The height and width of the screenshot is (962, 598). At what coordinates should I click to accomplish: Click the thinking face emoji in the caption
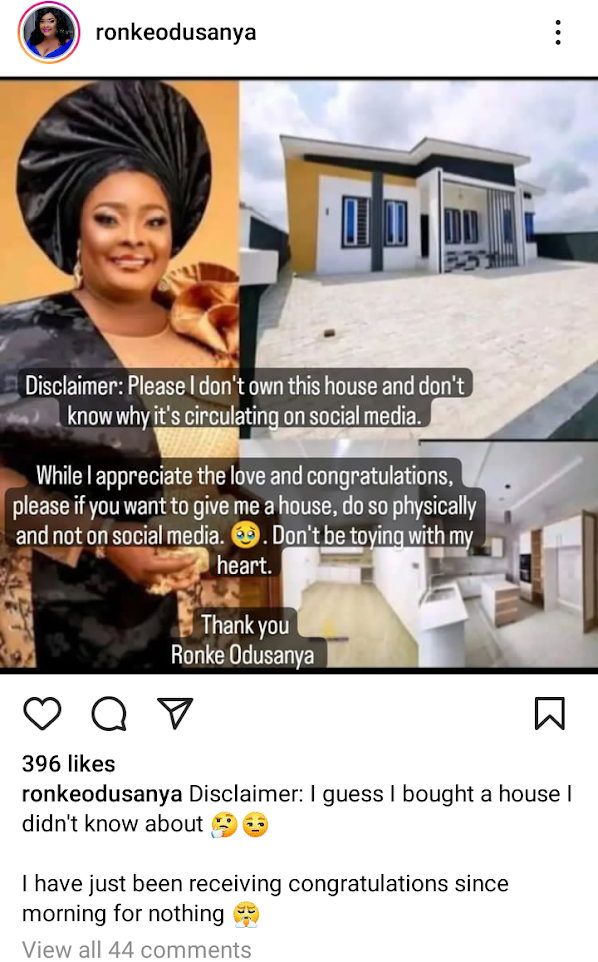pyautogui.click(x=223, y=825)
